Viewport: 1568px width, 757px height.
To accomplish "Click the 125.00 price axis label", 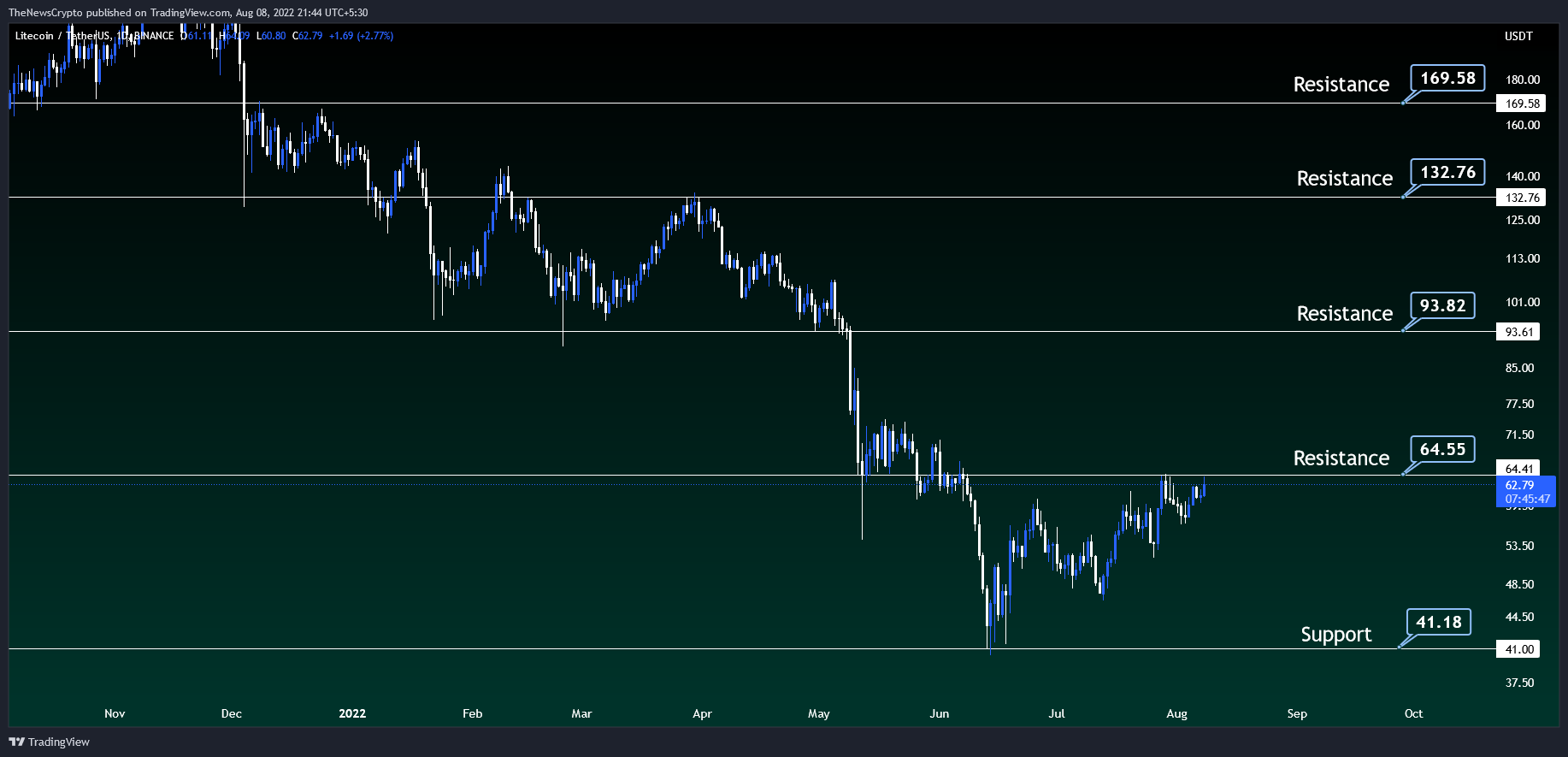I will [1522, 220].
